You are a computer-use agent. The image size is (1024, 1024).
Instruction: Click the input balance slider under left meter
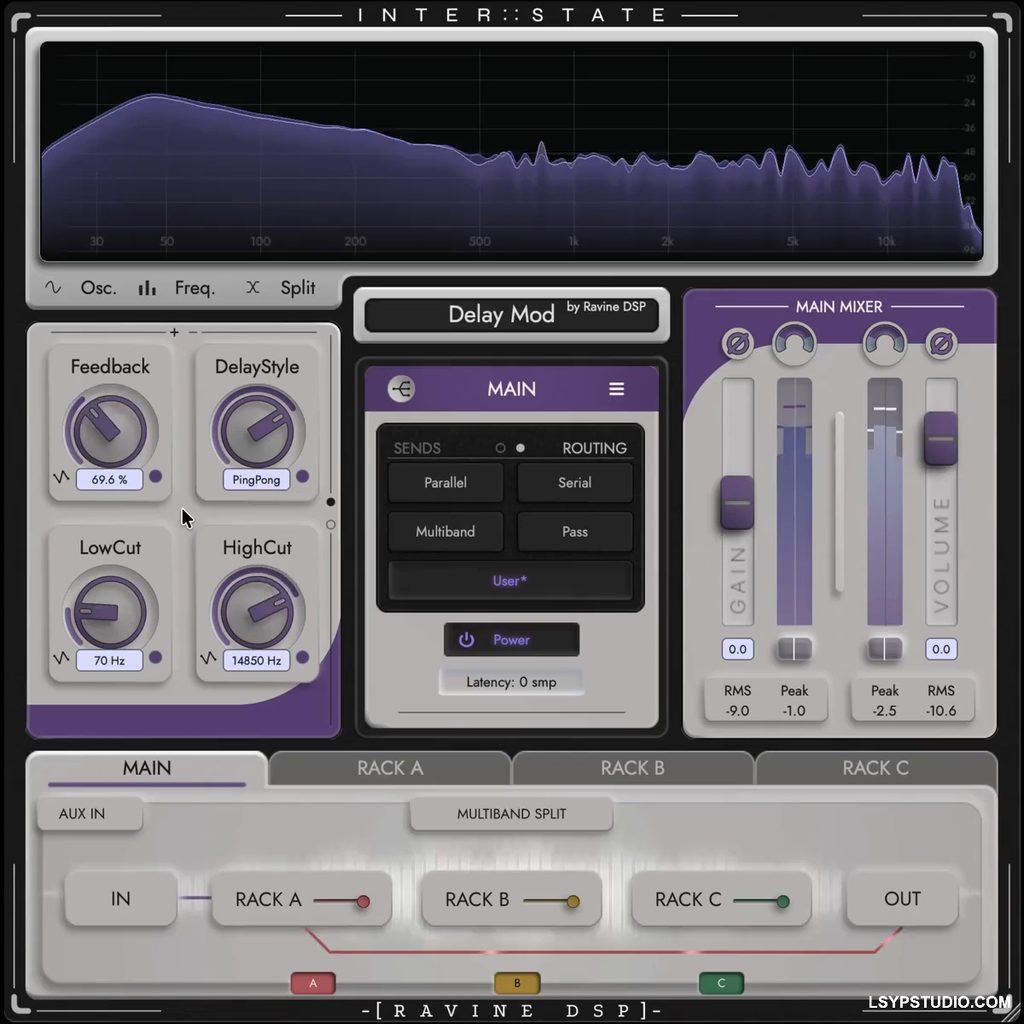(794, 648)
